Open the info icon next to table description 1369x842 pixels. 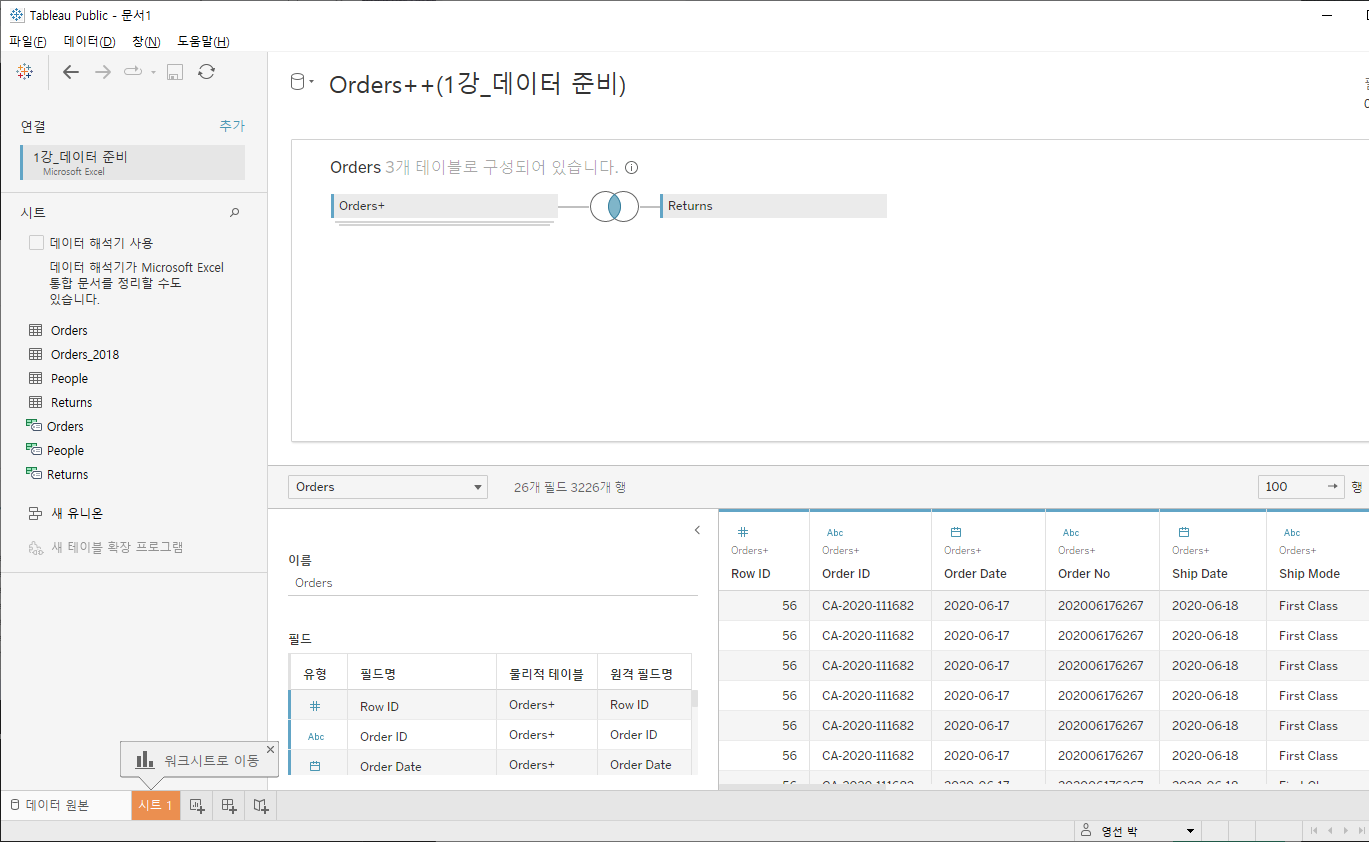coord(632,168)
